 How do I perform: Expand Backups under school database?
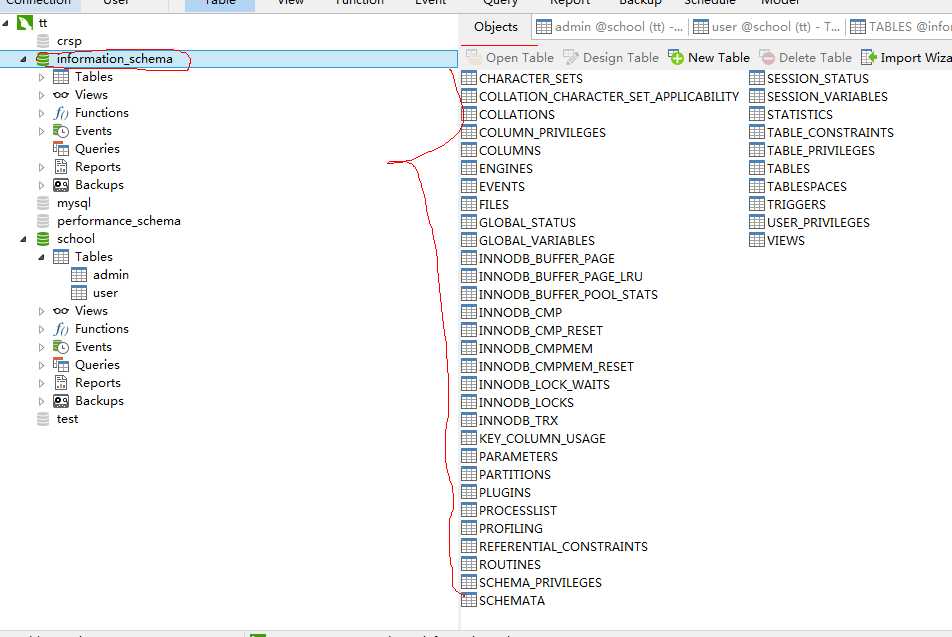point(41,401)
